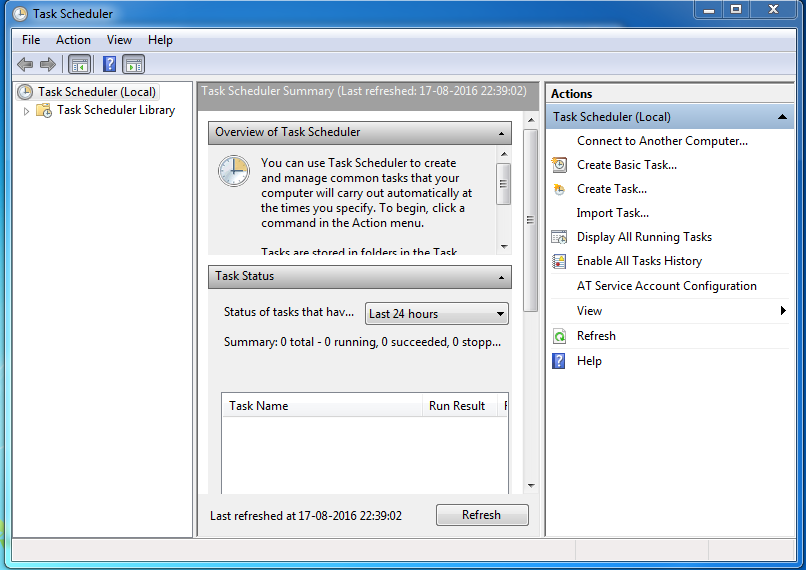The width and height of the screenshot is (806, 570).
Task: Collapse the Task Scheduler (Local) actions group
Action: point(782,117)
